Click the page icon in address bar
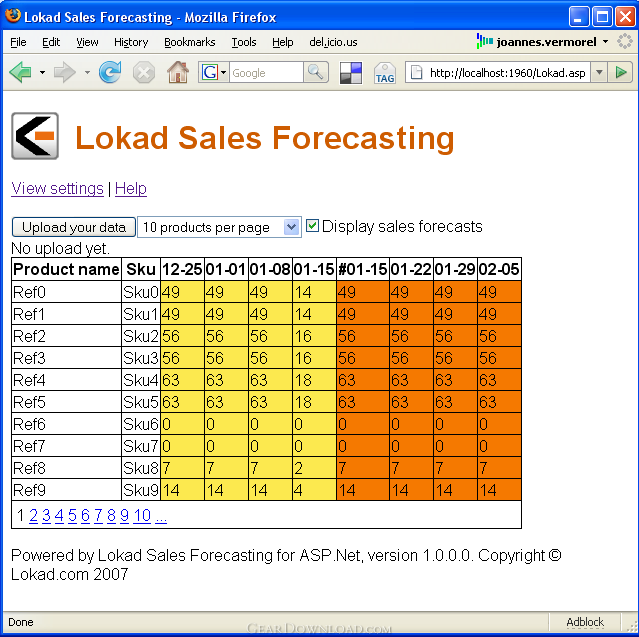This screenshot has width=639, height=637. click(x=416, y=73)
